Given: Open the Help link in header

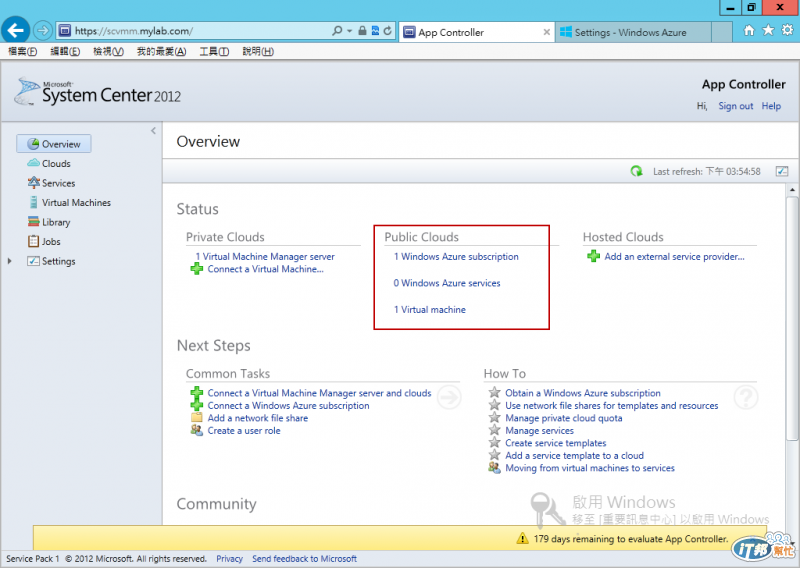Looking at the screenshot, I should coord(771,106).
